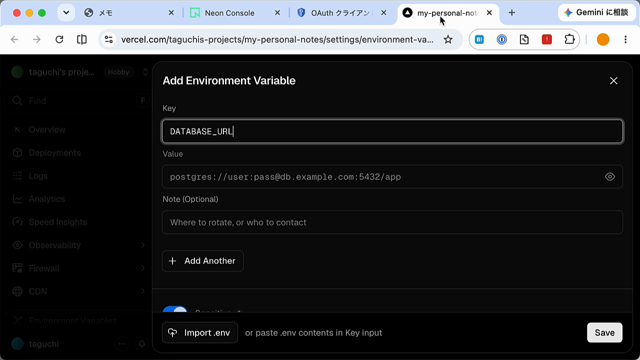
Task: Open the orange profile avatar
Action: coord(603,40)
